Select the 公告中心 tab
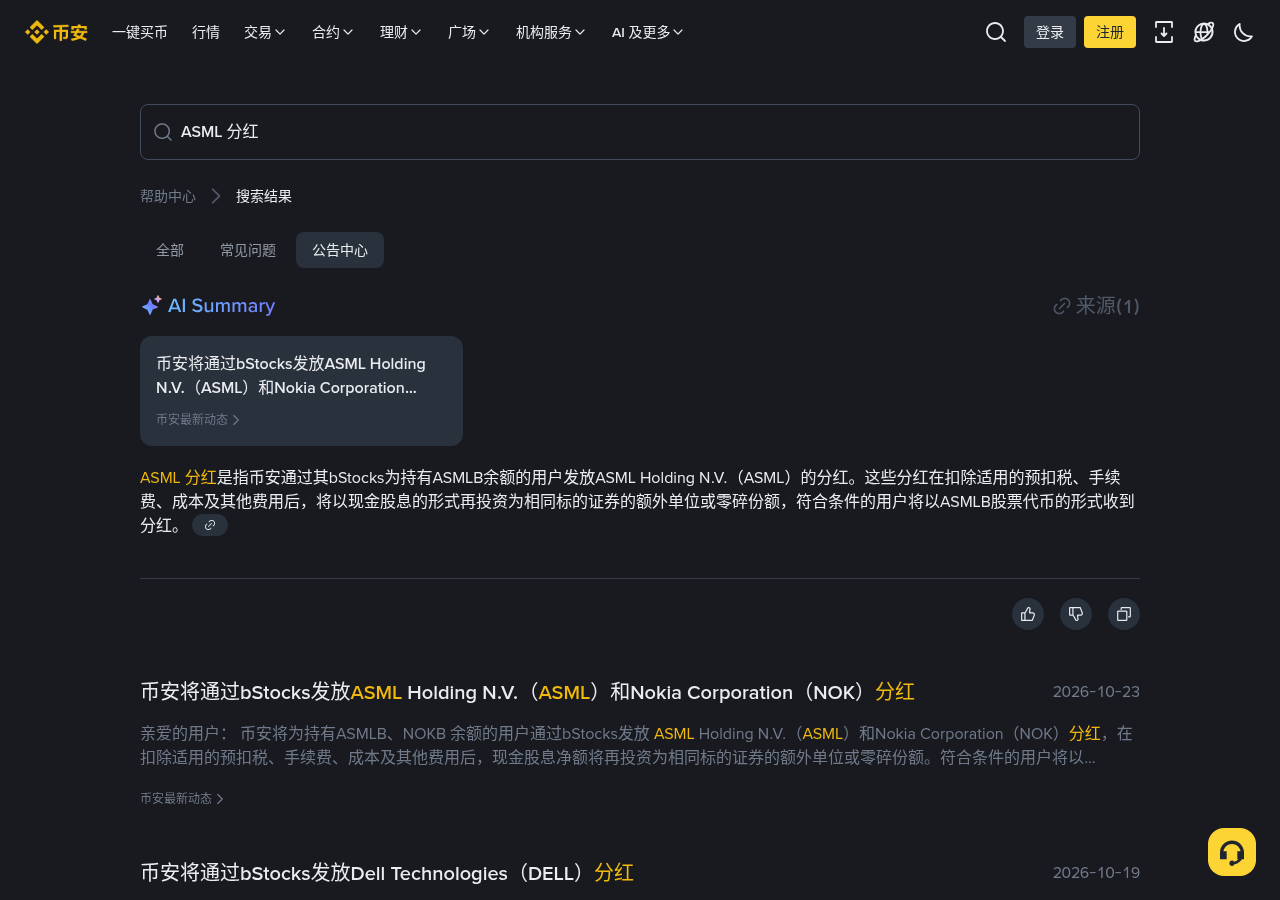Screen dimensions: 1280x900 340,250
